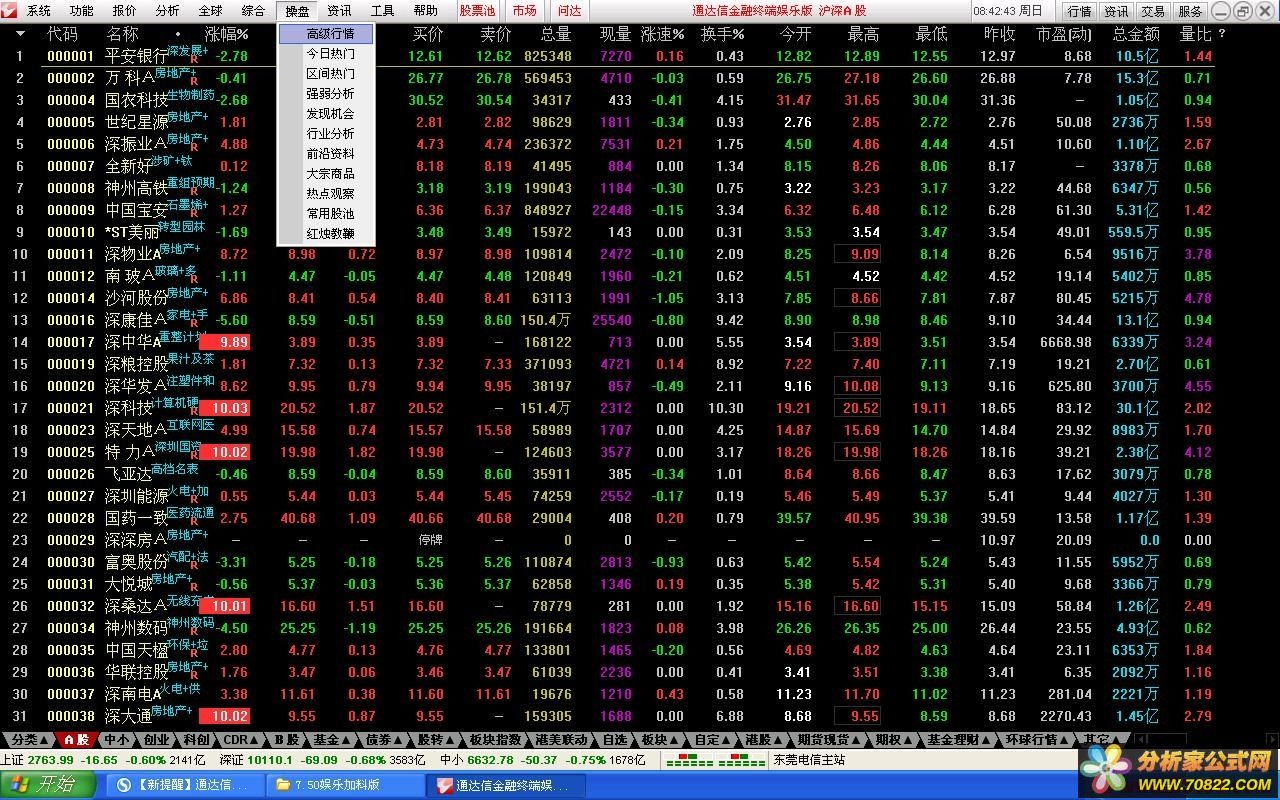Switch to the A股 bottom tab
Image resolution: width=1280 pixels, height=800 pixels.
(x=76, y=740)
